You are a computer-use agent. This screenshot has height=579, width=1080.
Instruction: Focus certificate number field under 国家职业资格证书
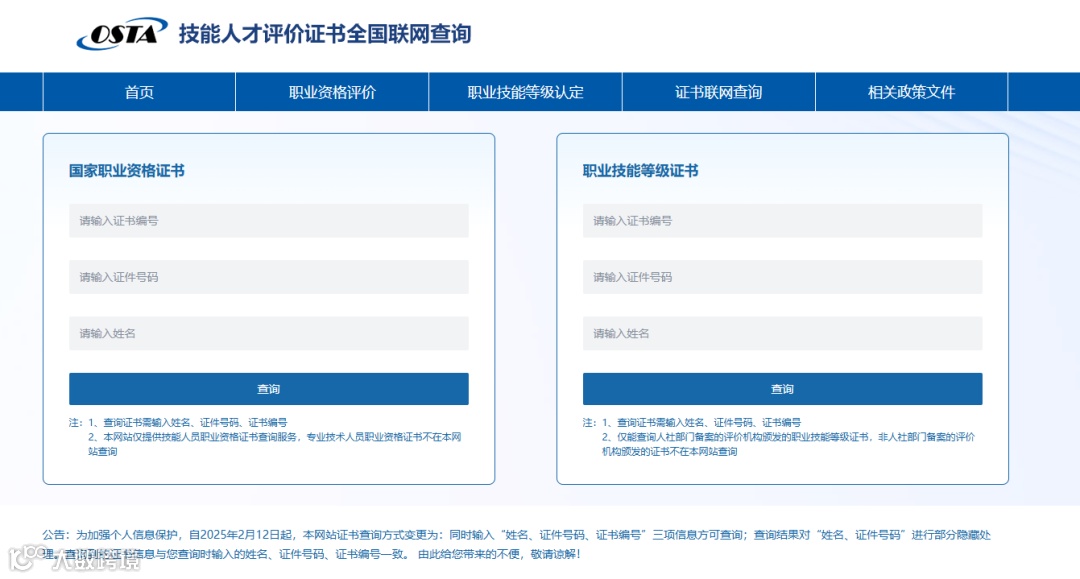(269, 221)
